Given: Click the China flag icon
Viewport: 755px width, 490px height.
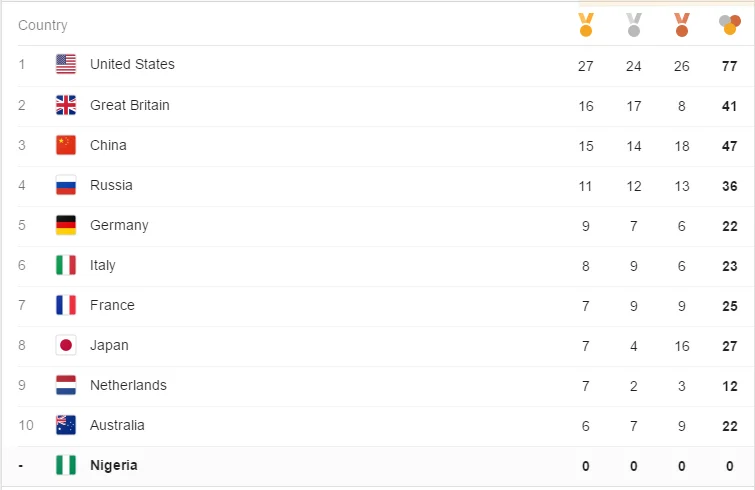Looking at the screenshot, I should (66, 145).
